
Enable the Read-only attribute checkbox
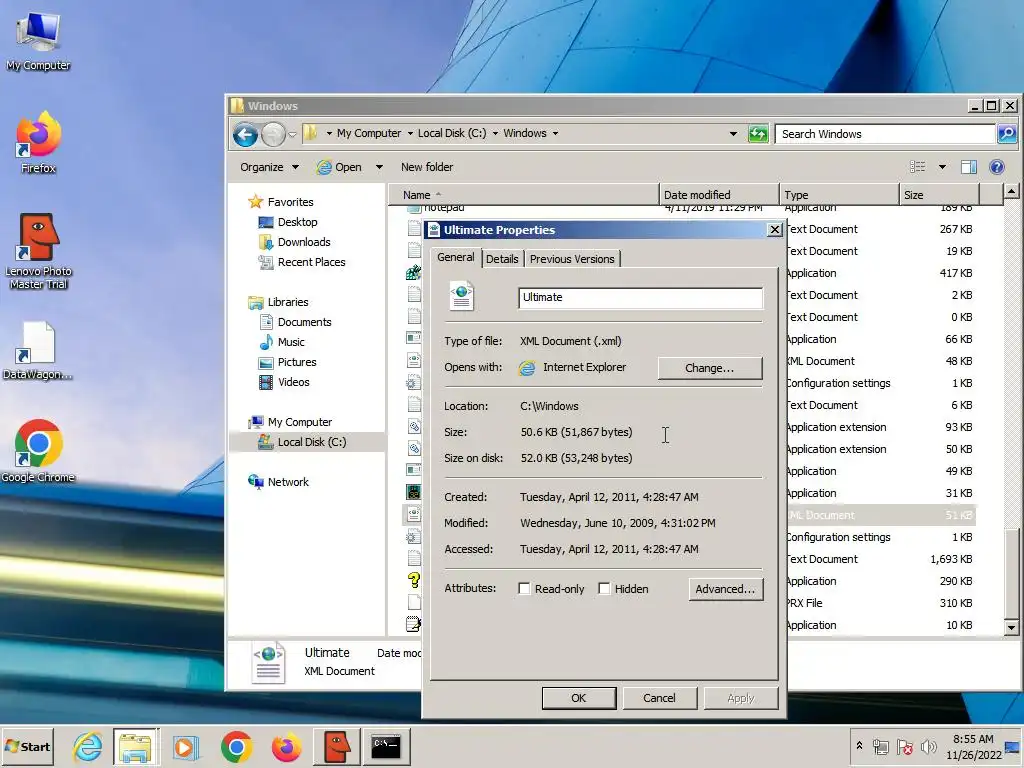[x=524, y=588]
